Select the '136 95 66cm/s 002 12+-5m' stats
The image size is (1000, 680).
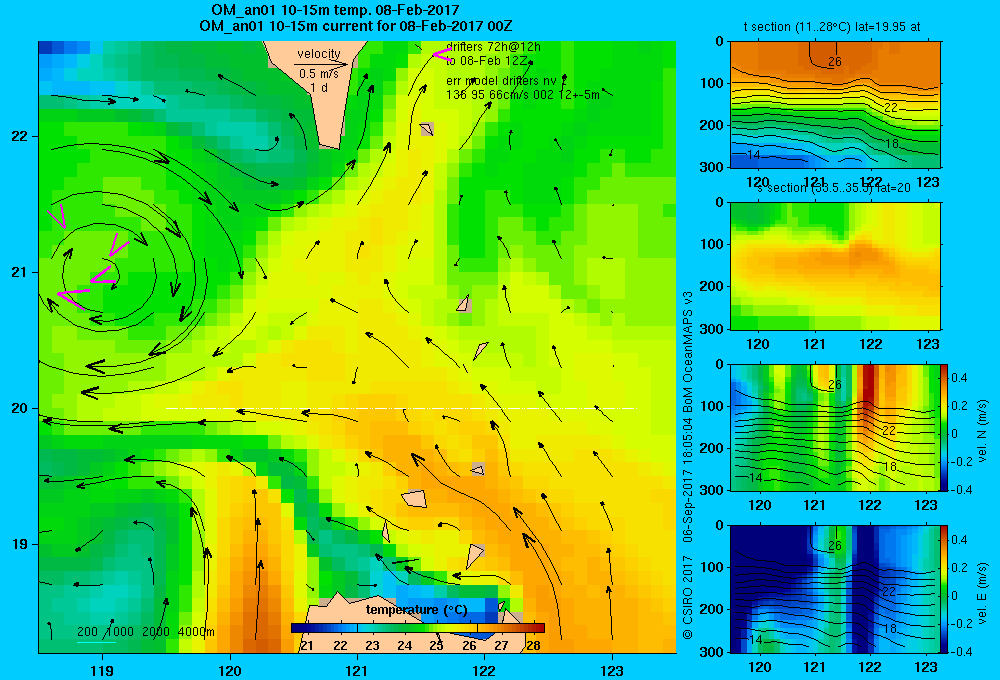(522, 94)
